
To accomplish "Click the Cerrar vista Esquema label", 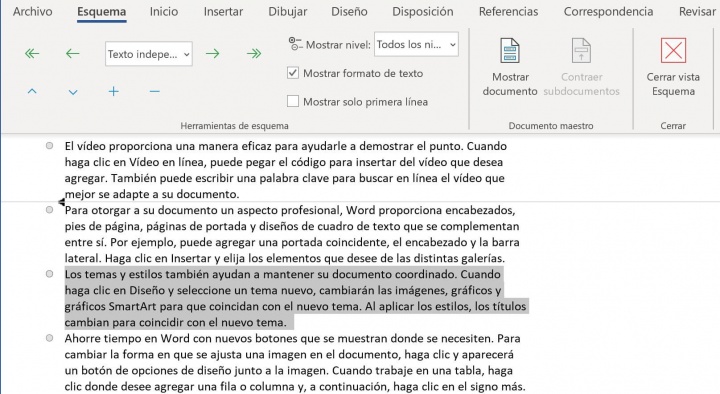I will click(673, 84).
